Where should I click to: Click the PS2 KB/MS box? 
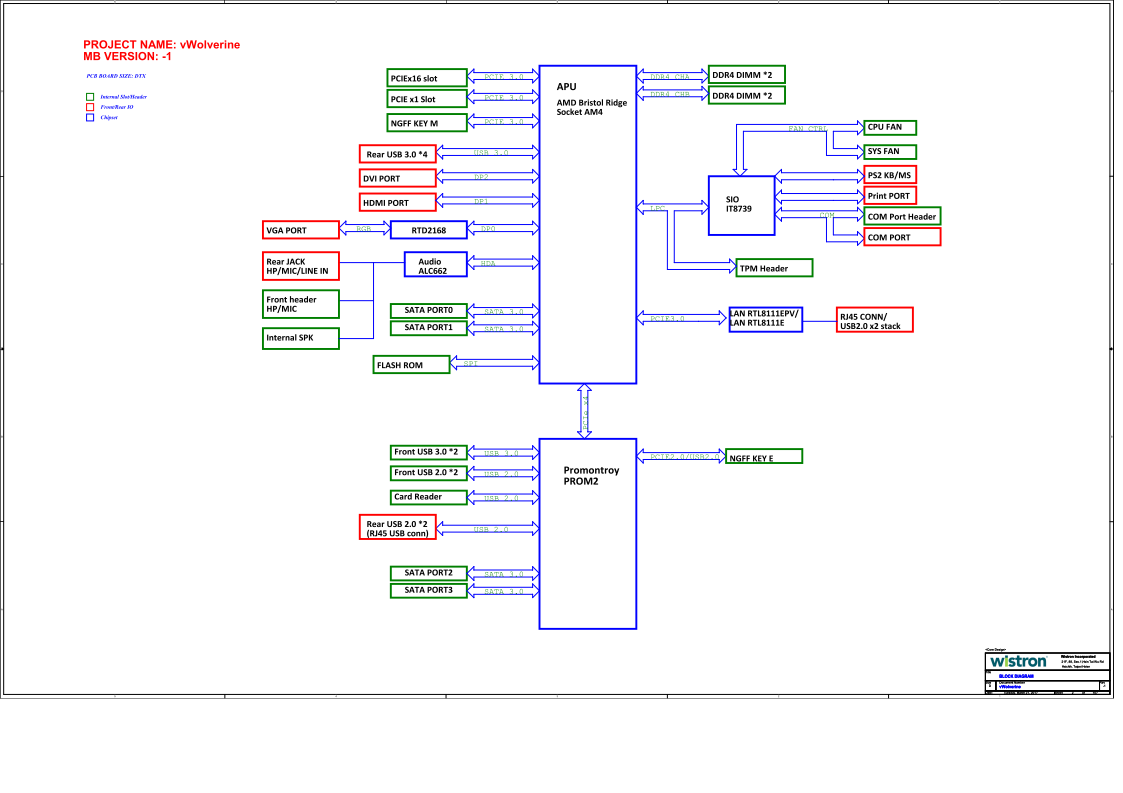(890, 175)
